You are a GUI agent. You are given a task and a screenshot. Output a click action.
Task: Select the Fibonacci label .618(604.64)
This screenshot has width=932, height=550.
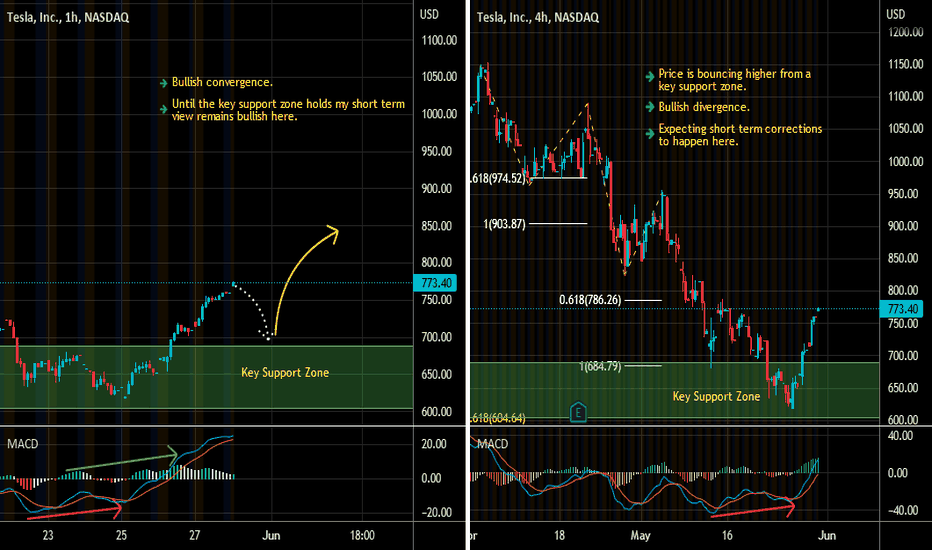(x=498, y=419)
